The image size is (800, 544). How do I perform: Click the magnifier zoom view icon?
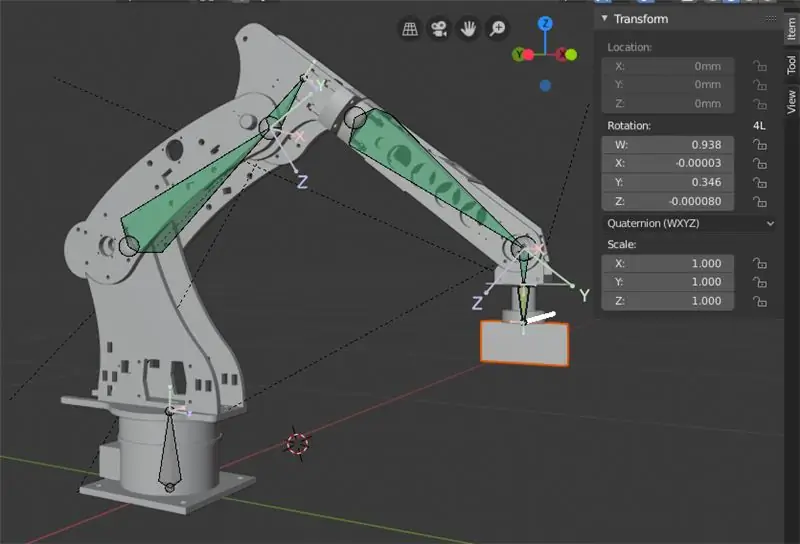[497, 29]
